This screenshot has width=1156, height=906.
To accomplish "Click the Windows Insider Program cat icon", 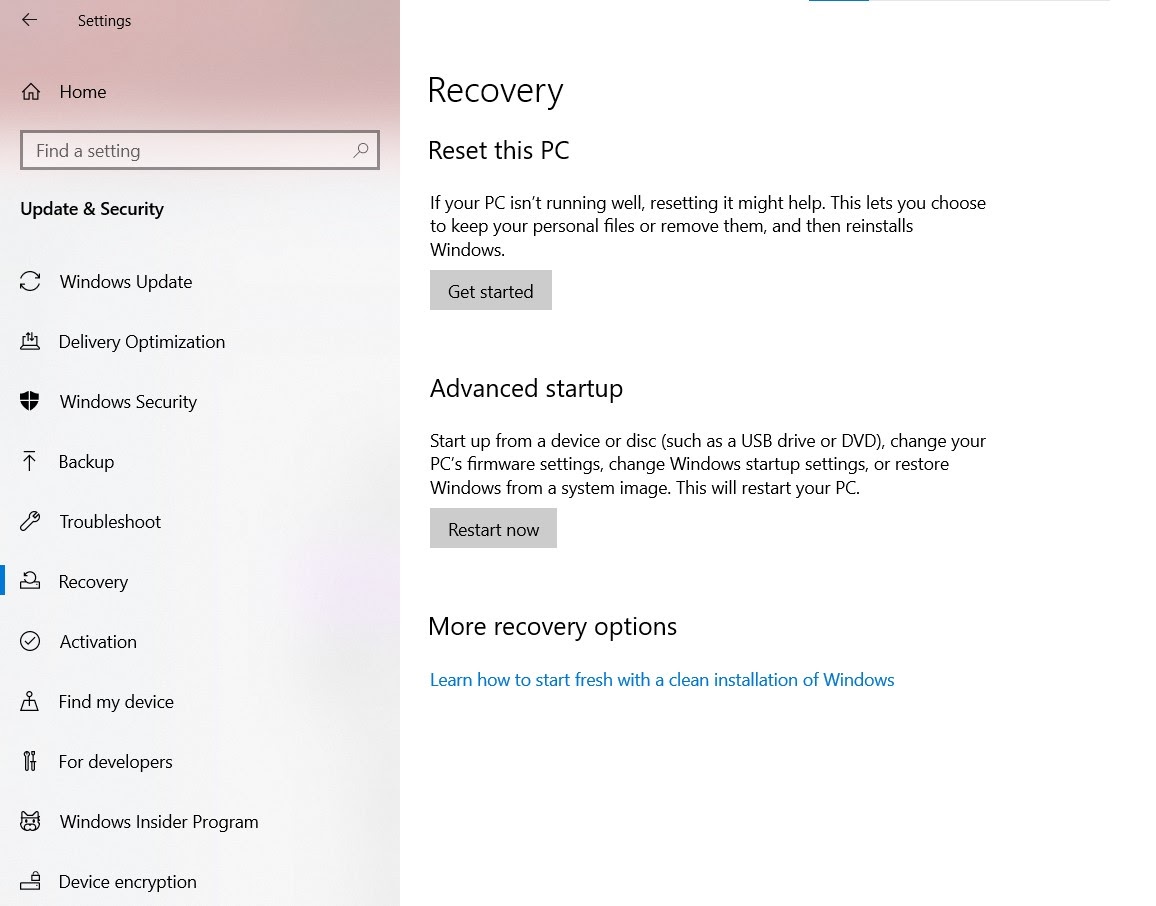I will (30, 821).
